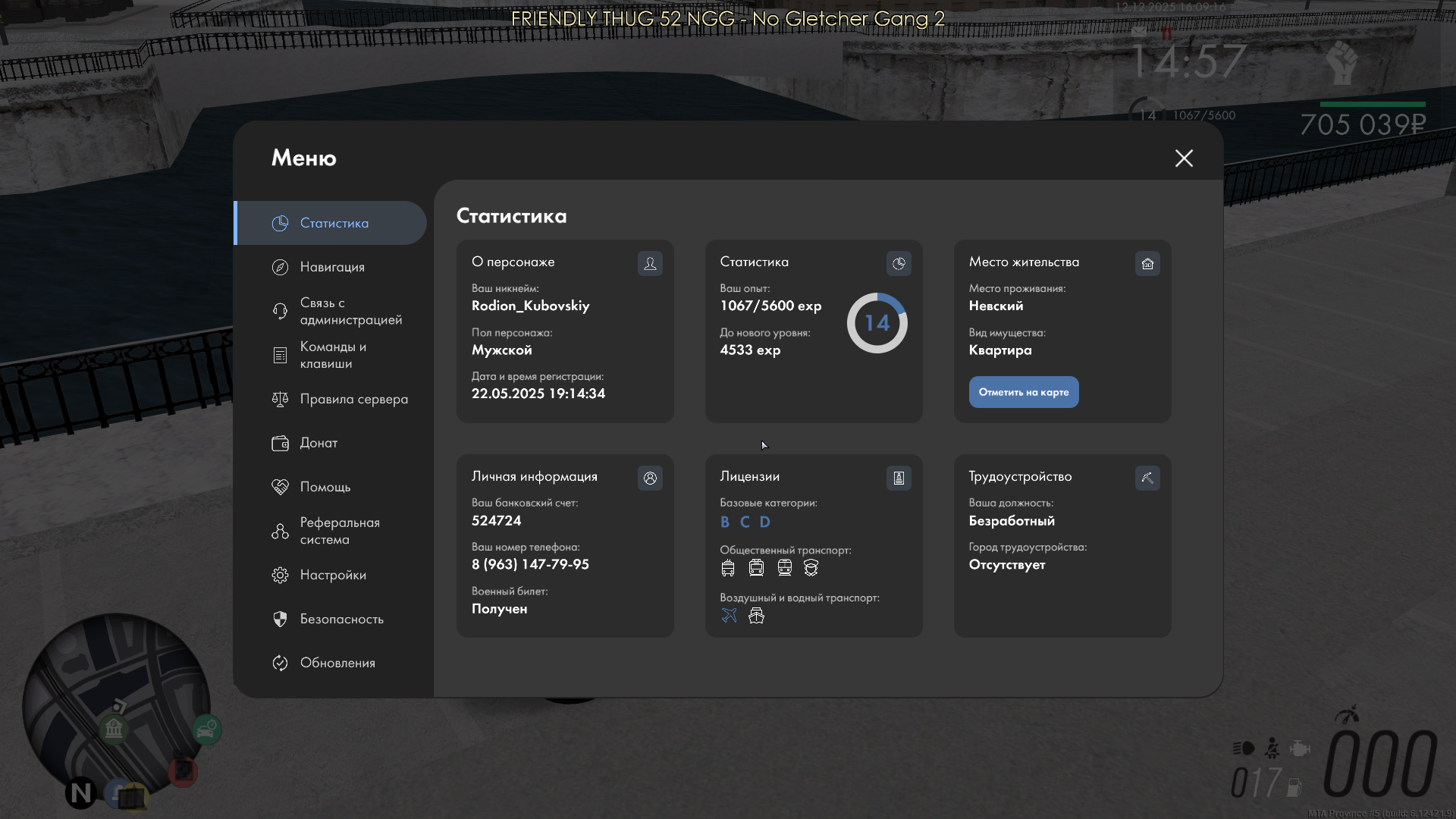1456x819 pixels.
Task: Select Команды и клавиши menu item
Action: pos(332,355)
